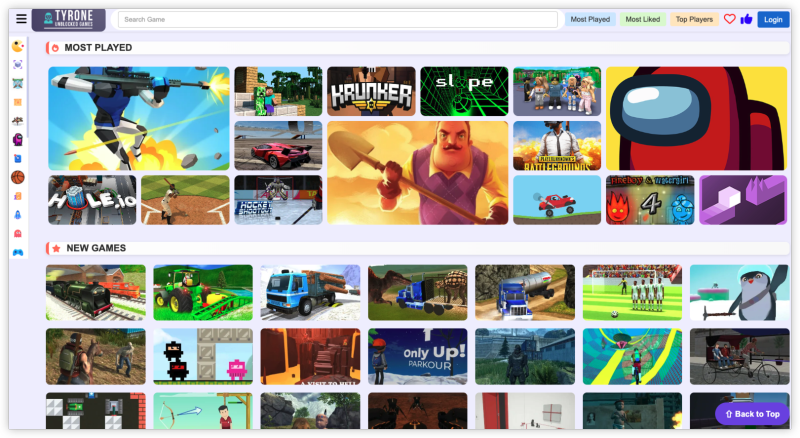Click the Login button
The height and width of the screenshot is (438, 800).
pos(773,19)
